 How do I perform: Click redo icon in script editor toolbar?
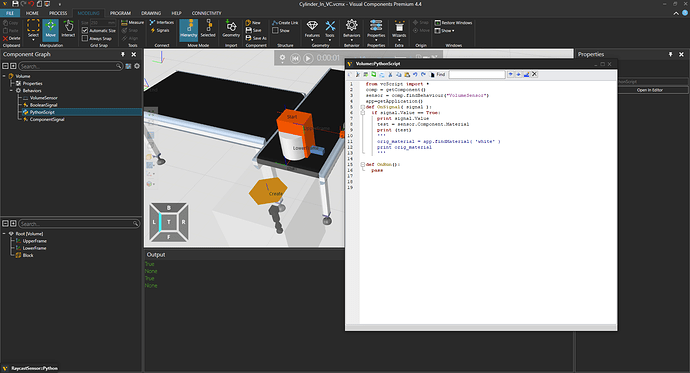pos(423,75)
